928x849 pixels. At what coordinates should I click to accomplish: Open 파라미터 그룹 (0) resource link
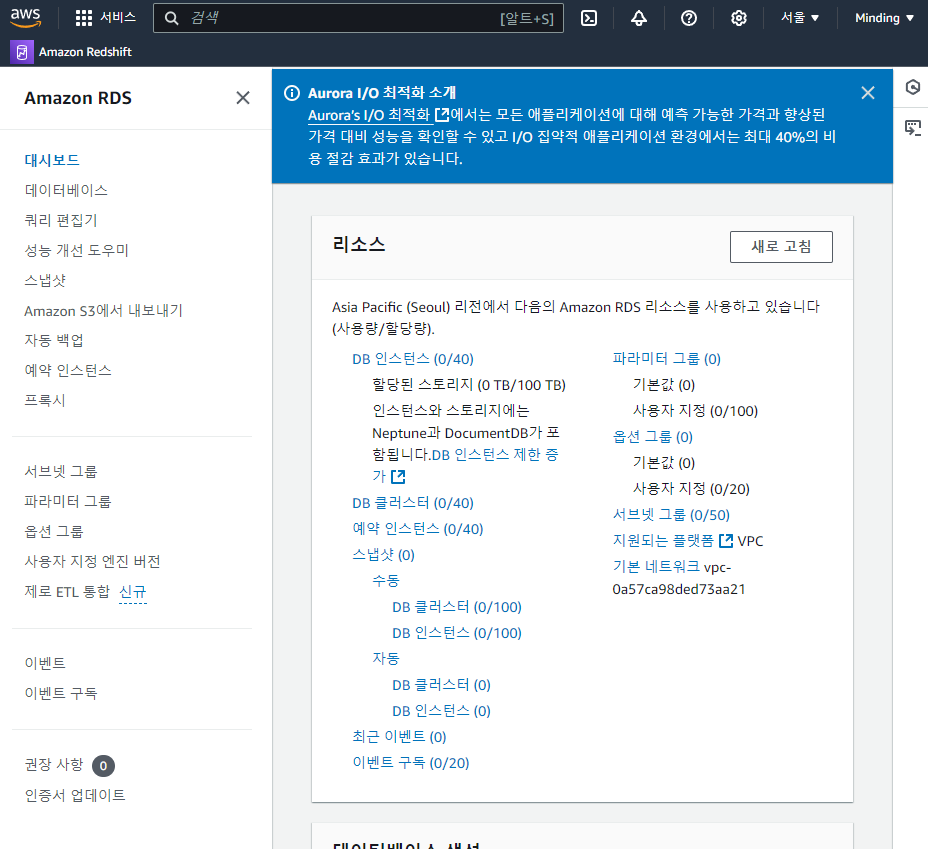click(666, 359)
